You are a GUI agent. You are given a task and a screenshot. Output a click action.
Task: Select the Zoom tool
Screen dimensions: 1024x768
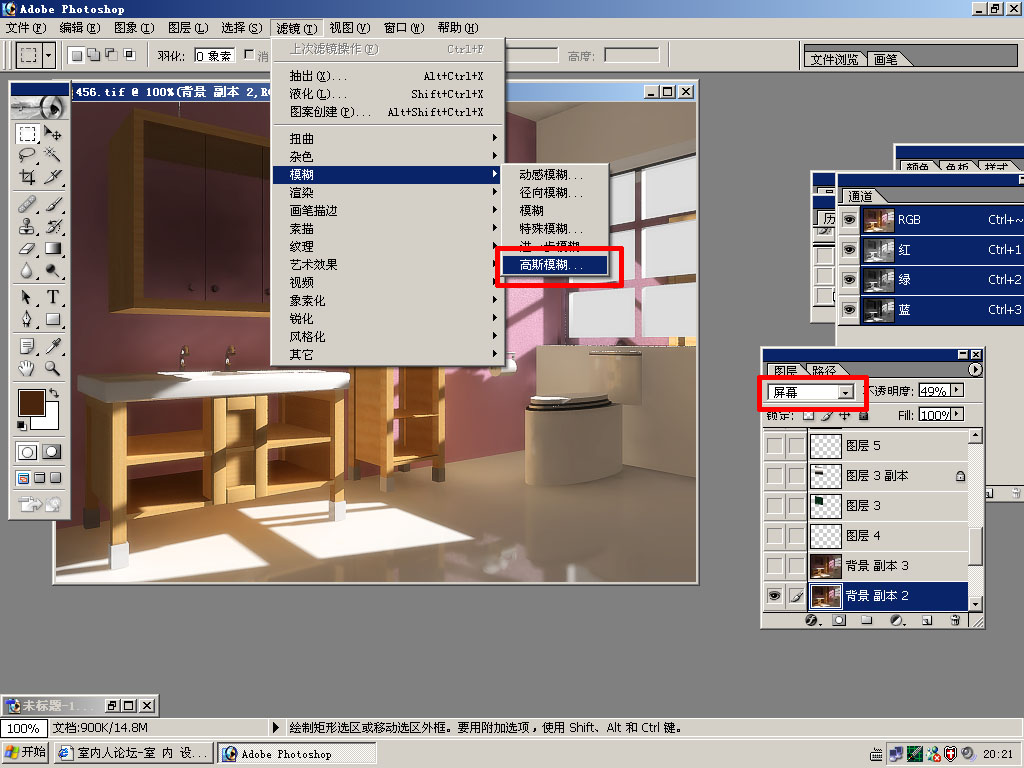[x=53, y=368]
